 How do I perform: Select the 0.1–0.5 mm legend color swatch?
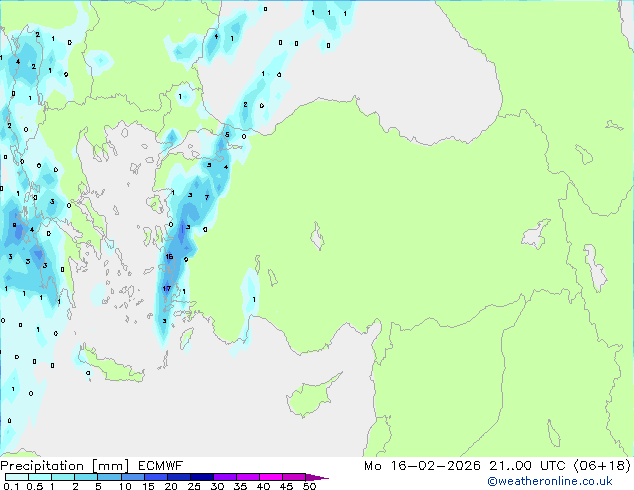pos(17,477)
